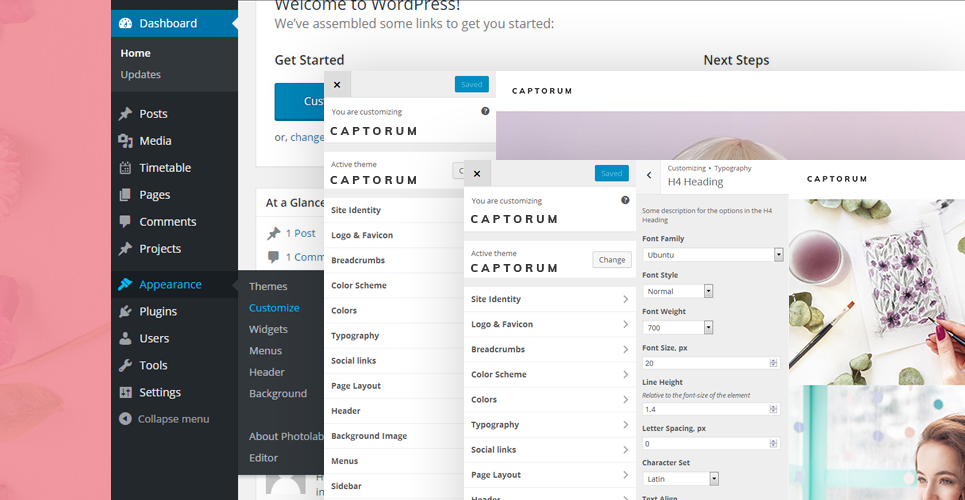Expand Site Identity in the front customizer
965x500 pixels.
click(550, 299)
